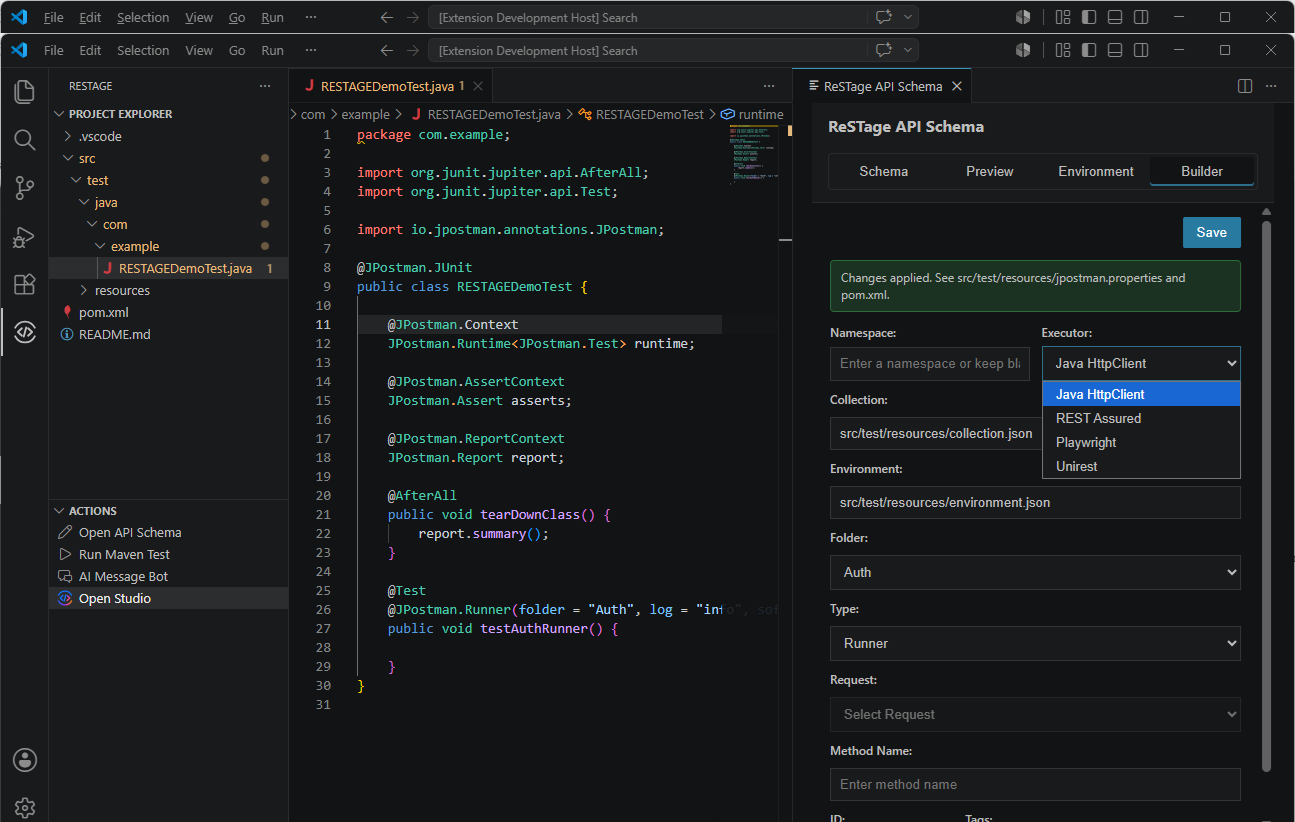The height and width of the screenshot is (822, 1295).
Task: Open Source Control in activity bar
Action: (25, 187)
